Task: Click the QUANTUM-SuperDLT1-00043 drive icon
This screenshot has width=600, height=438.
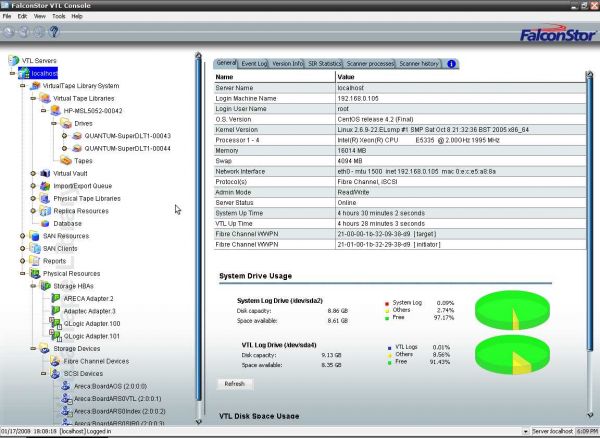Action: pos(77,136)
